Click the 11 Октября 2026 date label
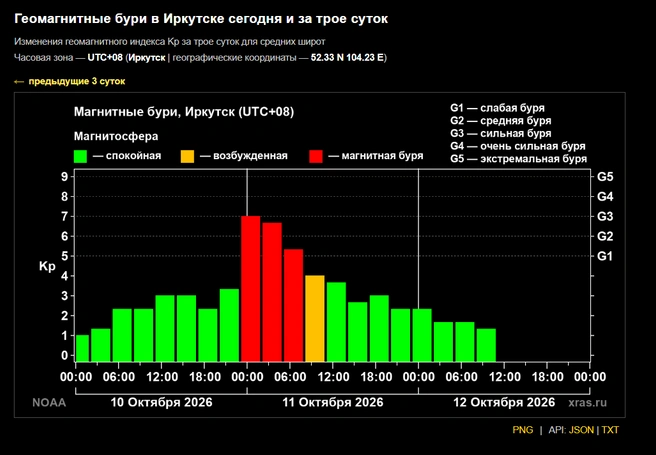This screenshot has height=455, width=656. (333, 402)
